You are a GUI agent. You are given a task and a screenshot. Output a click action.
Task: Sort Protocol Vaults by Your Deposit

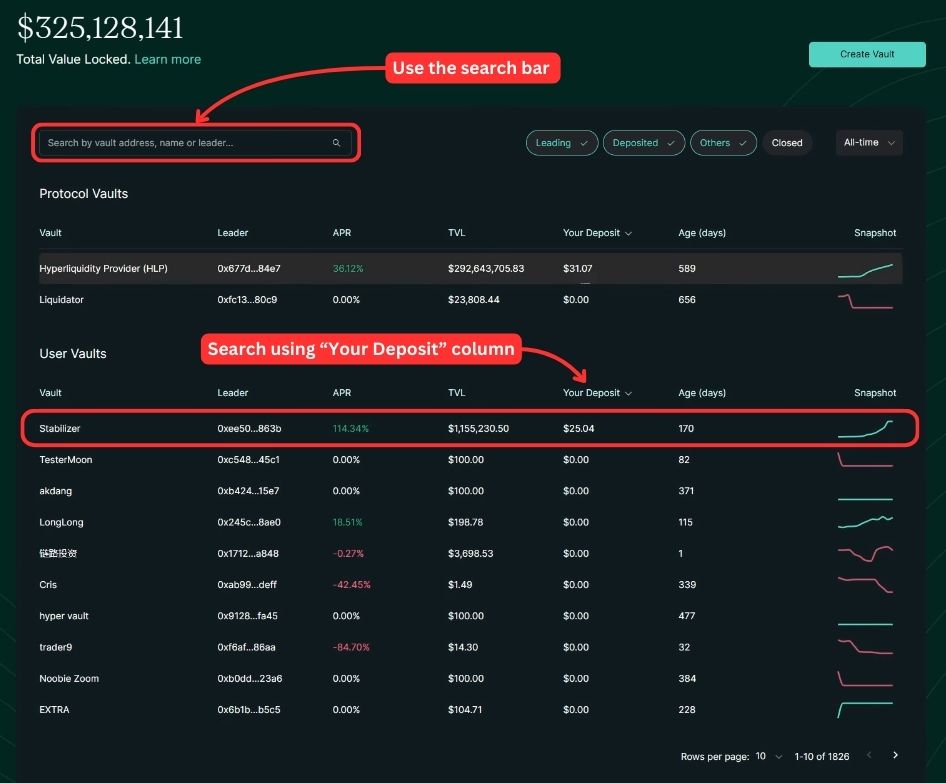597,233
